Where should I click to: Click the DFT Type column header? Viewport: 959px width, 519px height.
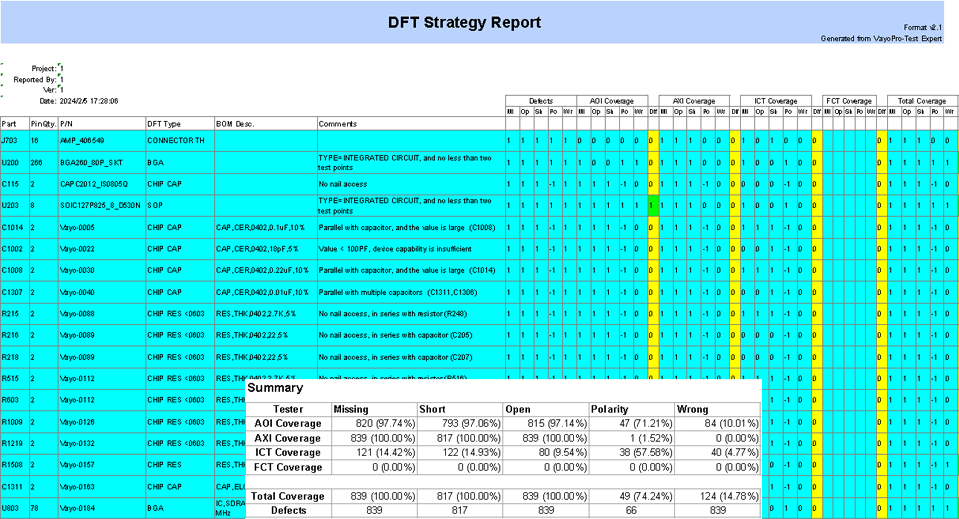pyautogui.click(x=164, y=123)
